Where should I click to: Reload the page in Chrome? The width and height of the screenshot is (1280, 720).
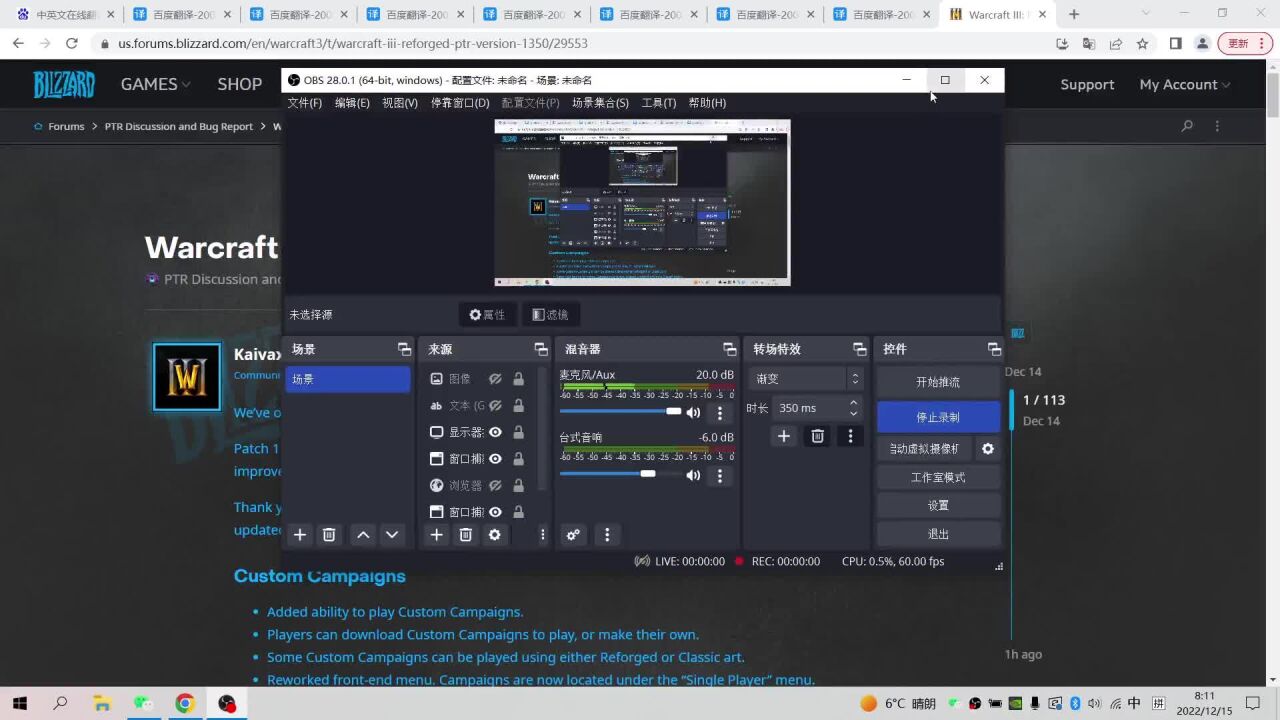[x=71, y=44]
